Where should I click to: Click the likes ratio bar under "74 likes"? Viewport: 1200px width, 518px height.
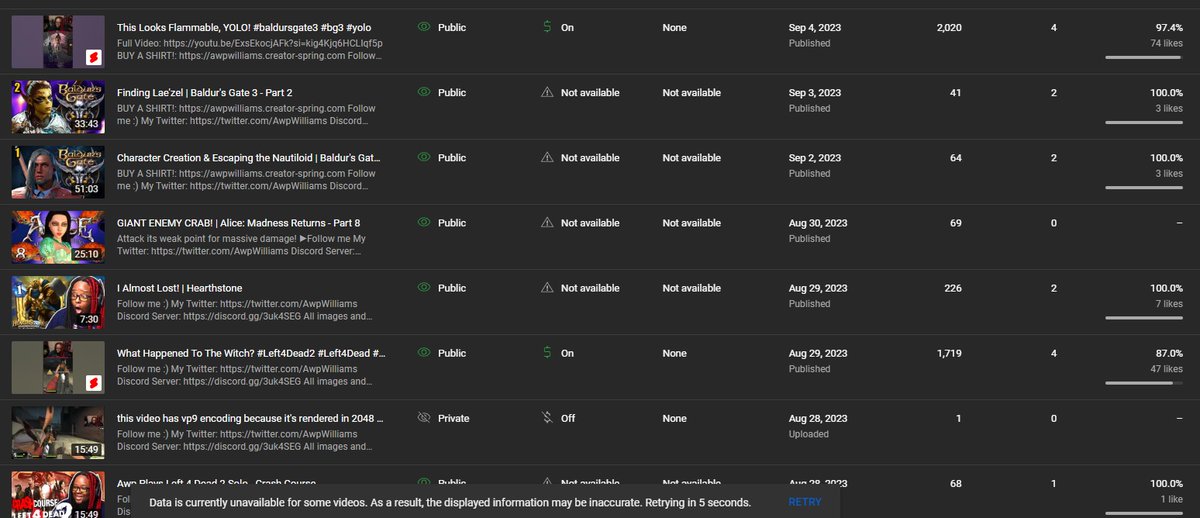1144,57
